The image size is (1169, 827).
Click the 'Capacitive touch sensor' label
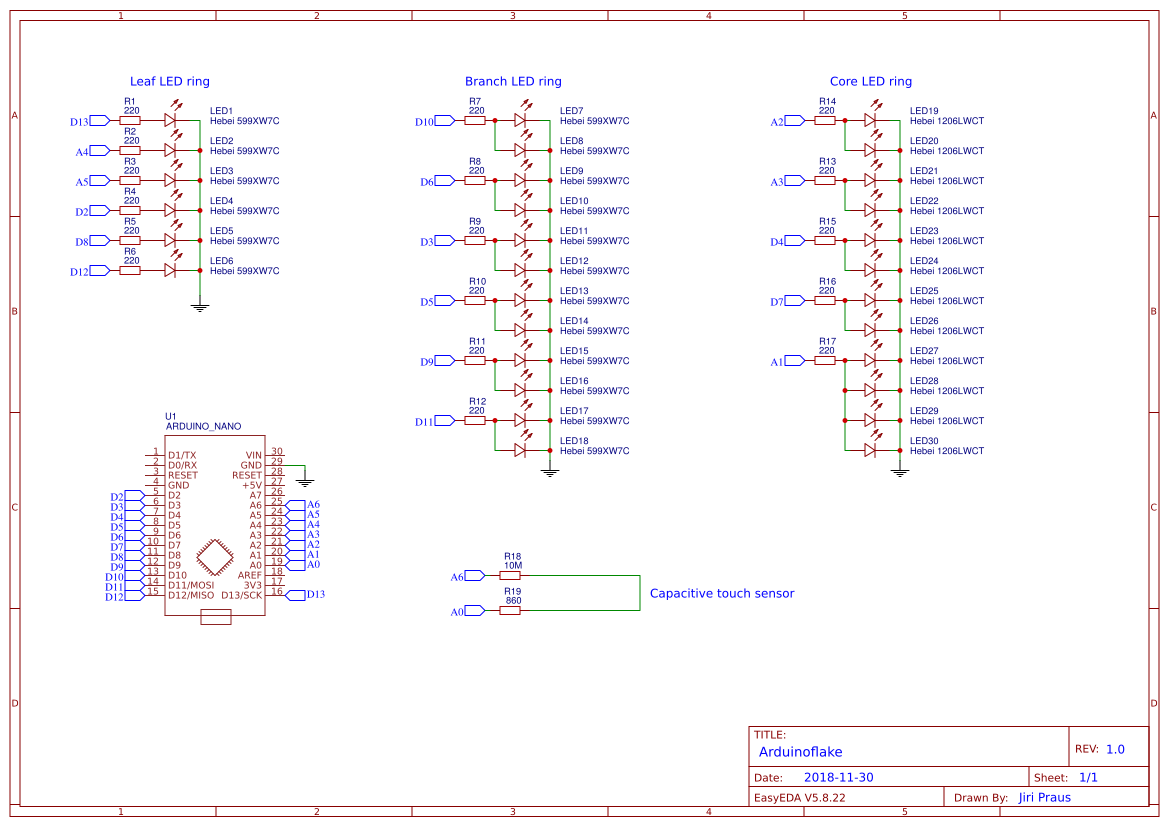(722, 593)
